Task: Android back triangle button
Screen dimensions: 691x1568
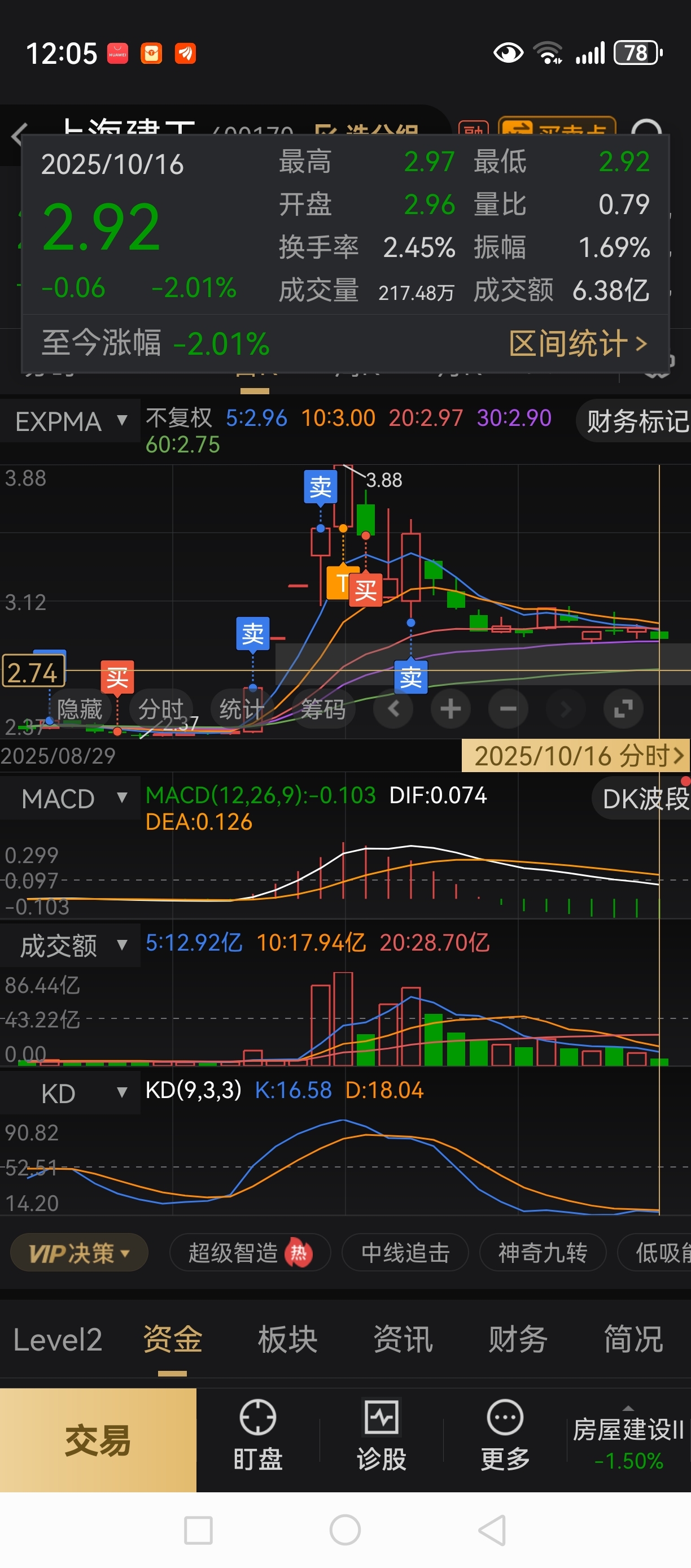Action: pos(493,1530)
